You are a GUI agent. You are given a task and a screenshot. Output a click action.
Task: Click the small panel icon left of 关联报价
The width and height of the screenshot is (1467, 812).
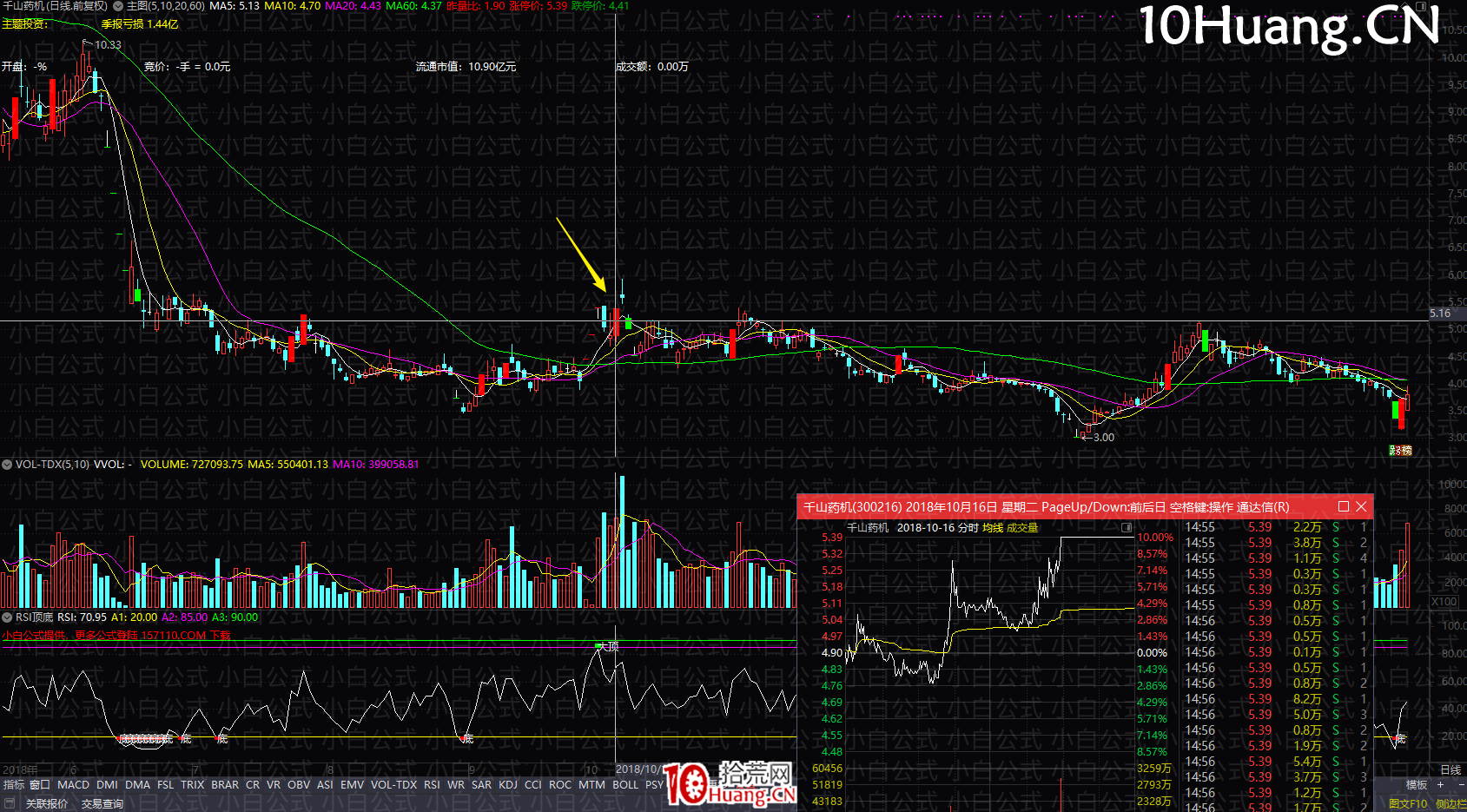[10, 803]
